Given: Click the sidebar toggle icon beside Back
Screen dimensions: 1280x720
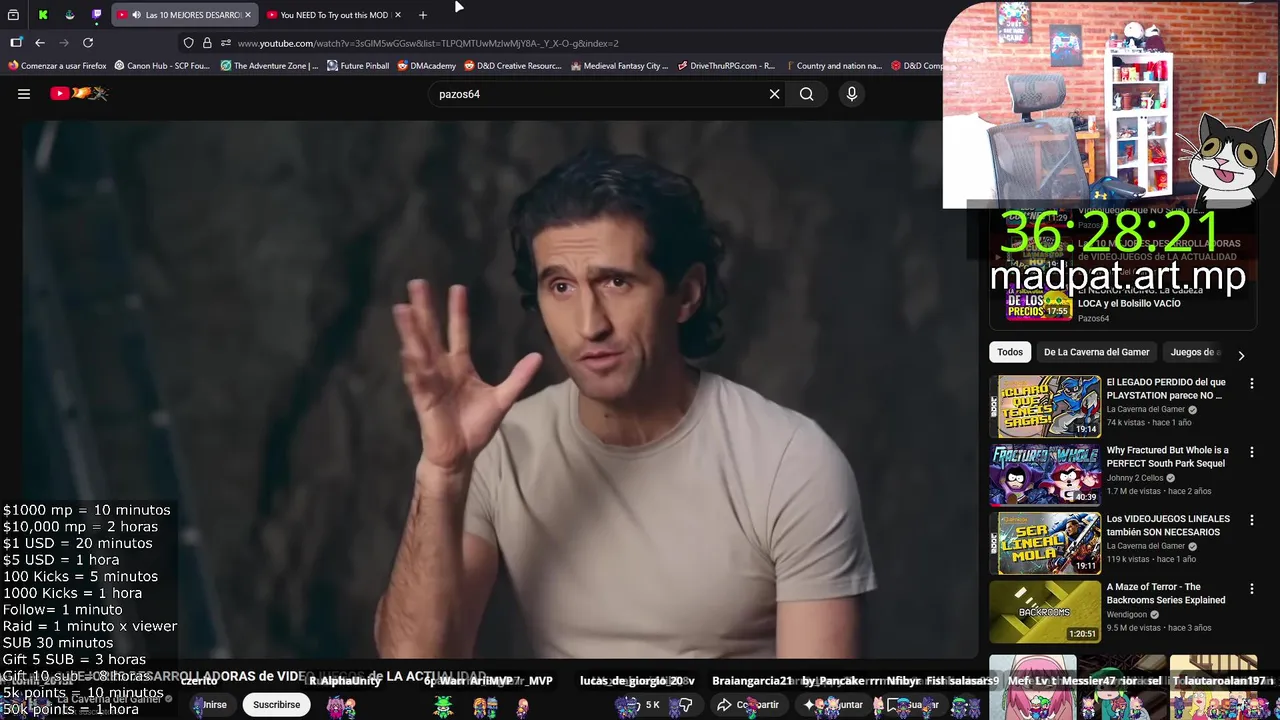Looking at the screenshot, I should (16, 43).
